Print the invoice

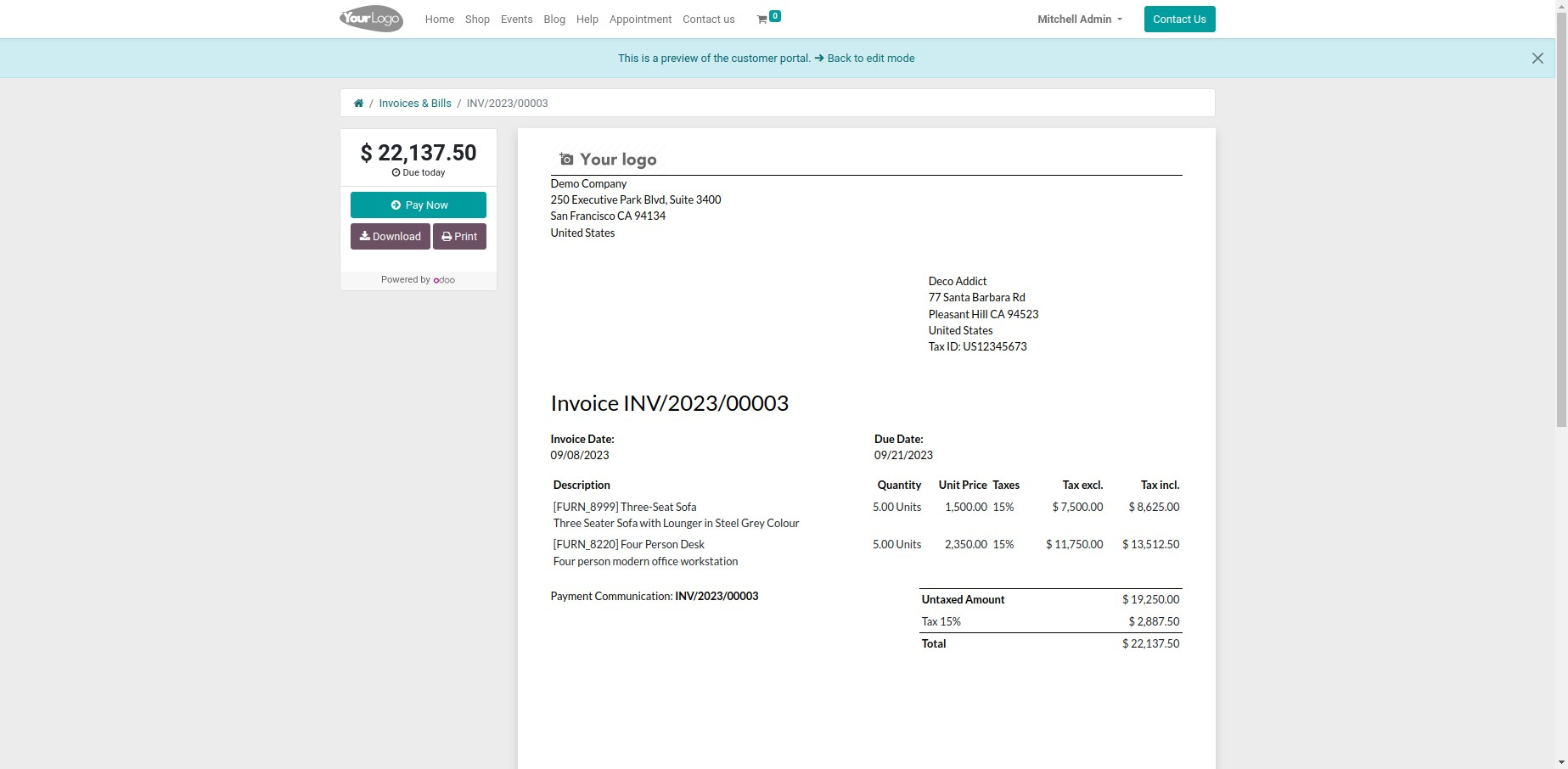[x=459, y=237]
